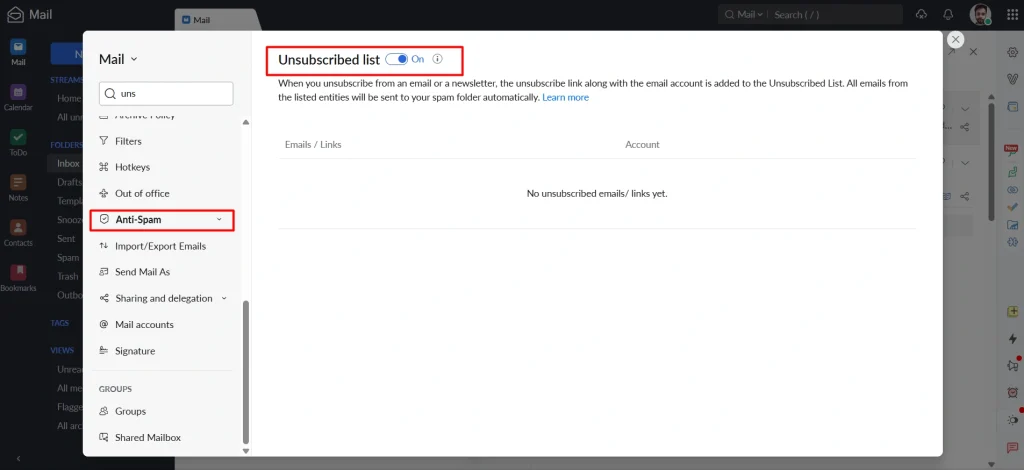This screenshot has height=470, width=1024.
Task: Open the Calendar app icon
Action: click(x=18, y=97)
